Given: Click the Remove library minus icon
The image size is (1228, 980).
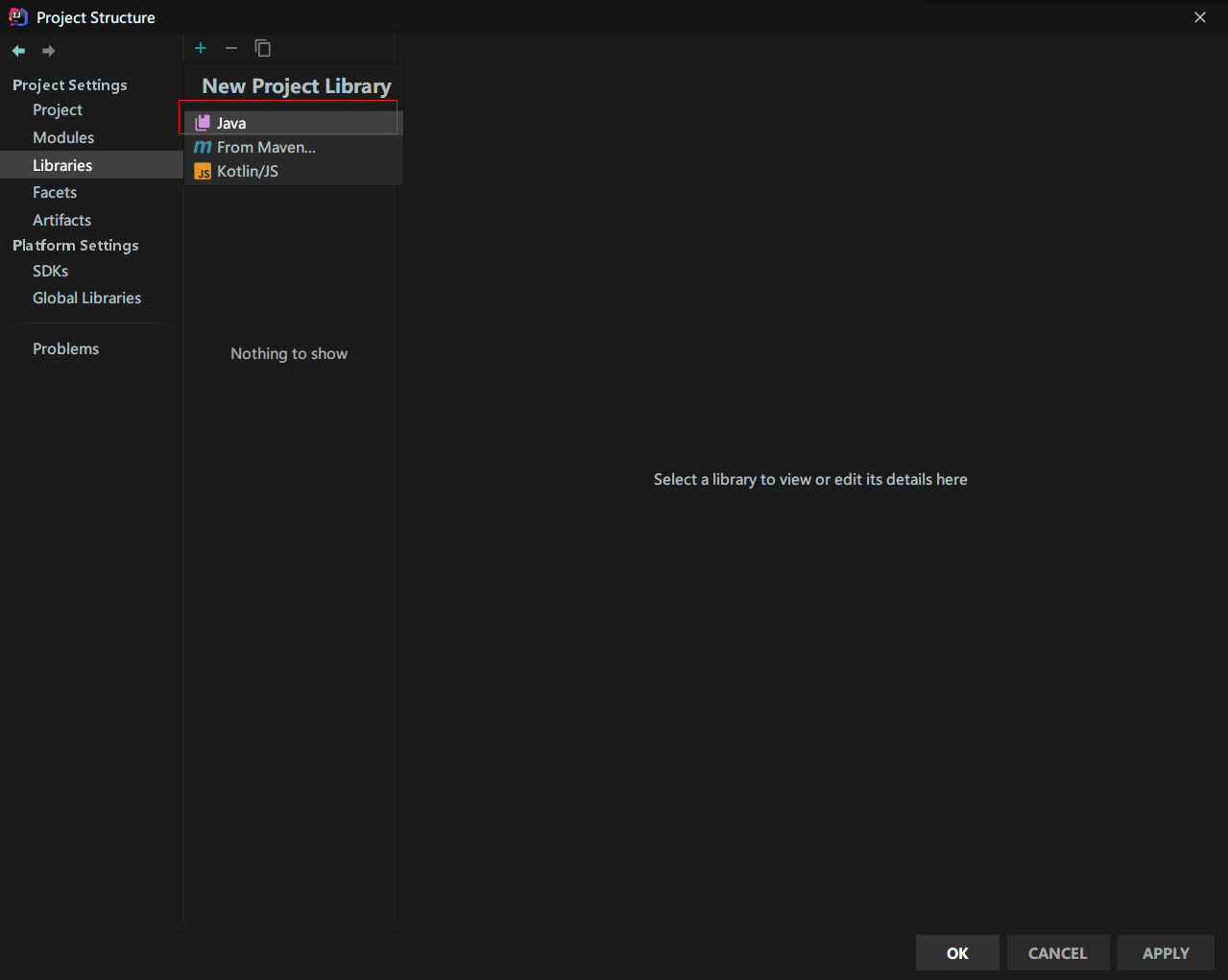Looking at the screenshot, I should [x=231, y=47].
